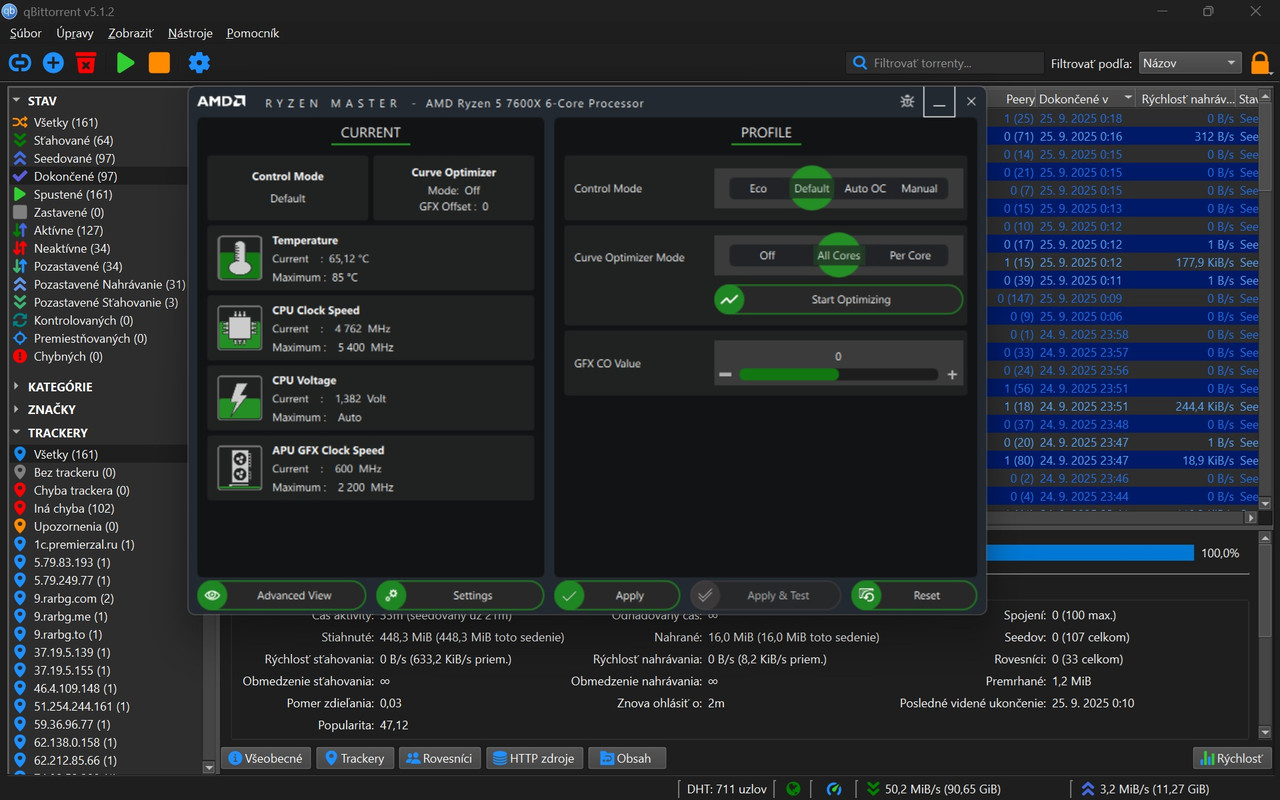Screen dimensions: 1280x800
Task: Select Eco control mode
Action: tap(758, 188)
